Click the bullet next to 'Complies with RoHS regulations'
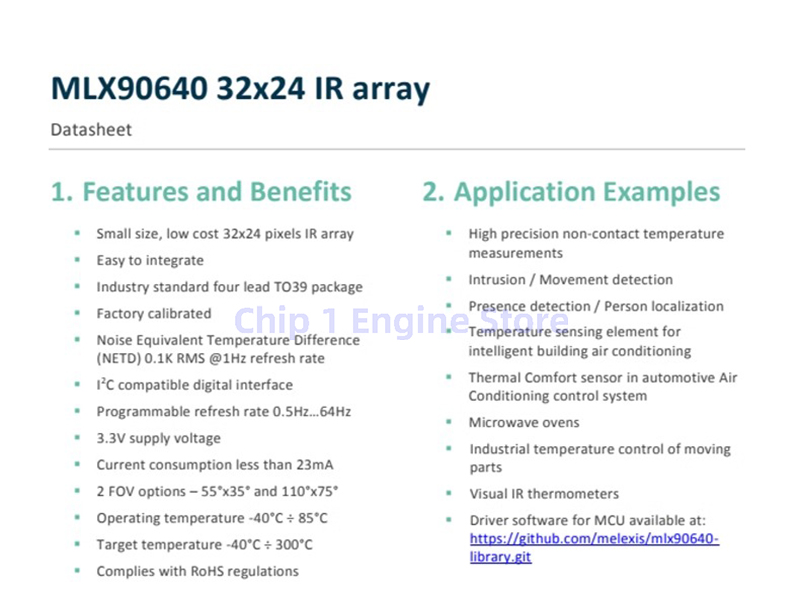Screen dimensions: 800x596 point(76,571)
